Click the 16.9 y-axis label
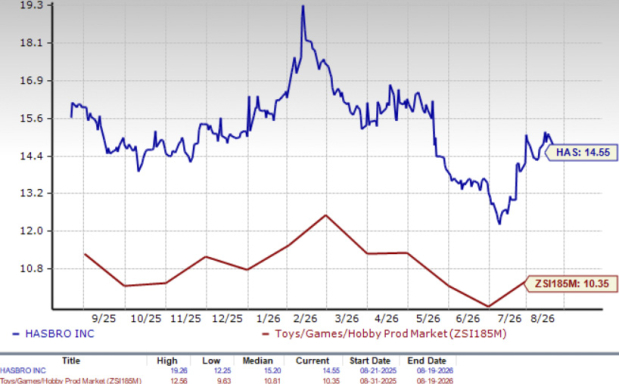This screenshot has height=384, width=619. [32, 81]
